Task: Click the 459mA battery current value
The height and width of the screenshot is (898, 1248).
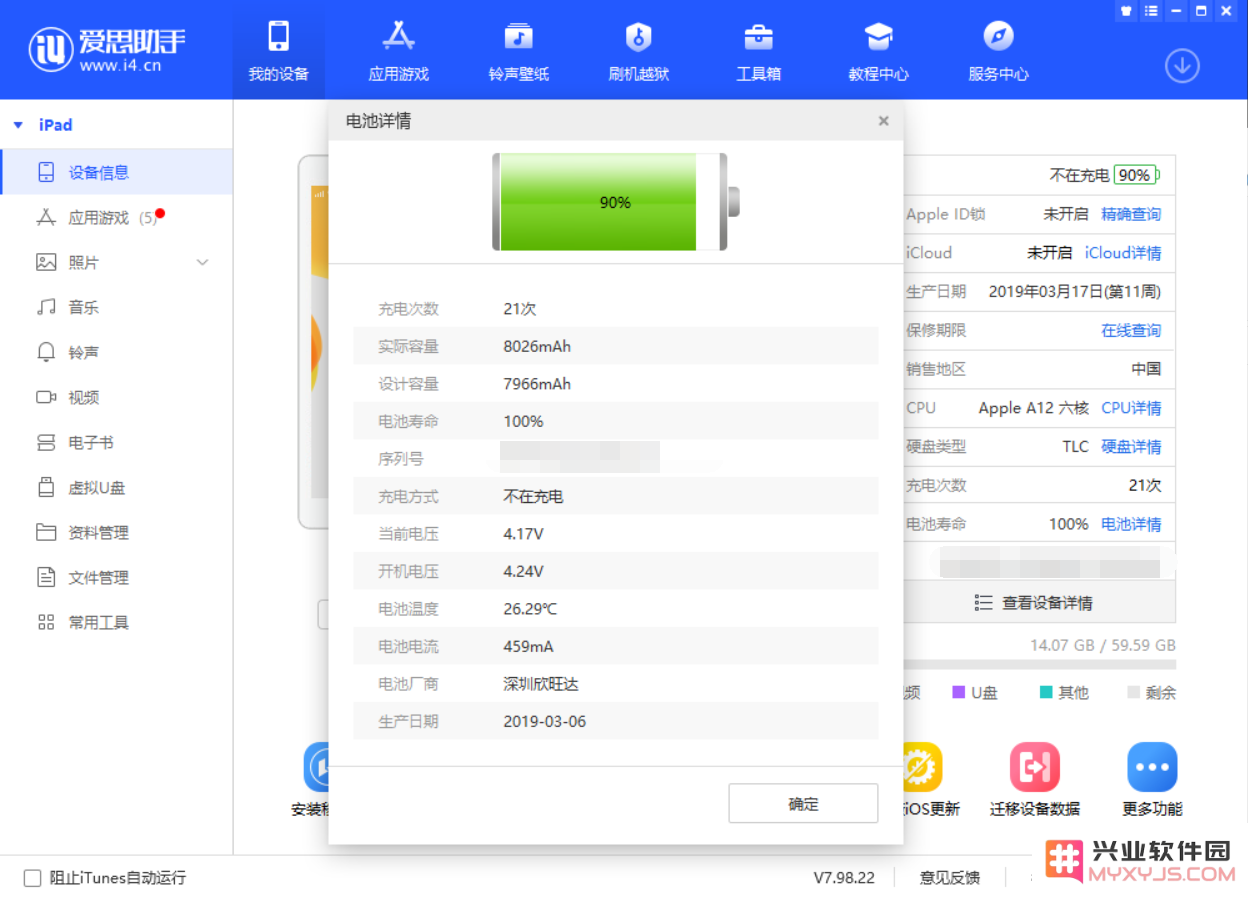Action: point(528,647)
